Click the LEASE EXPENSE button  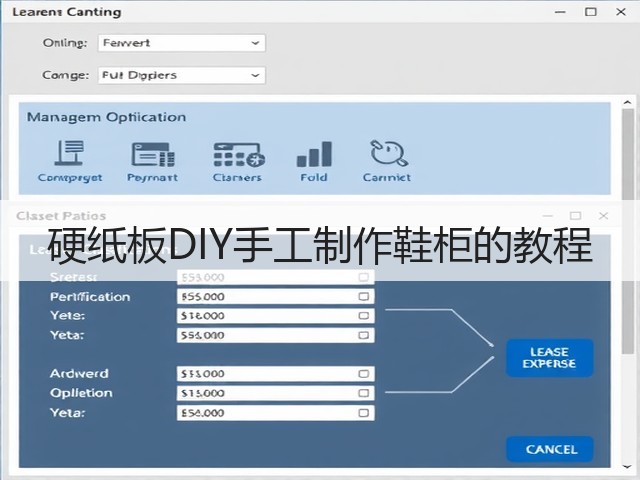(x=549, y=358)
